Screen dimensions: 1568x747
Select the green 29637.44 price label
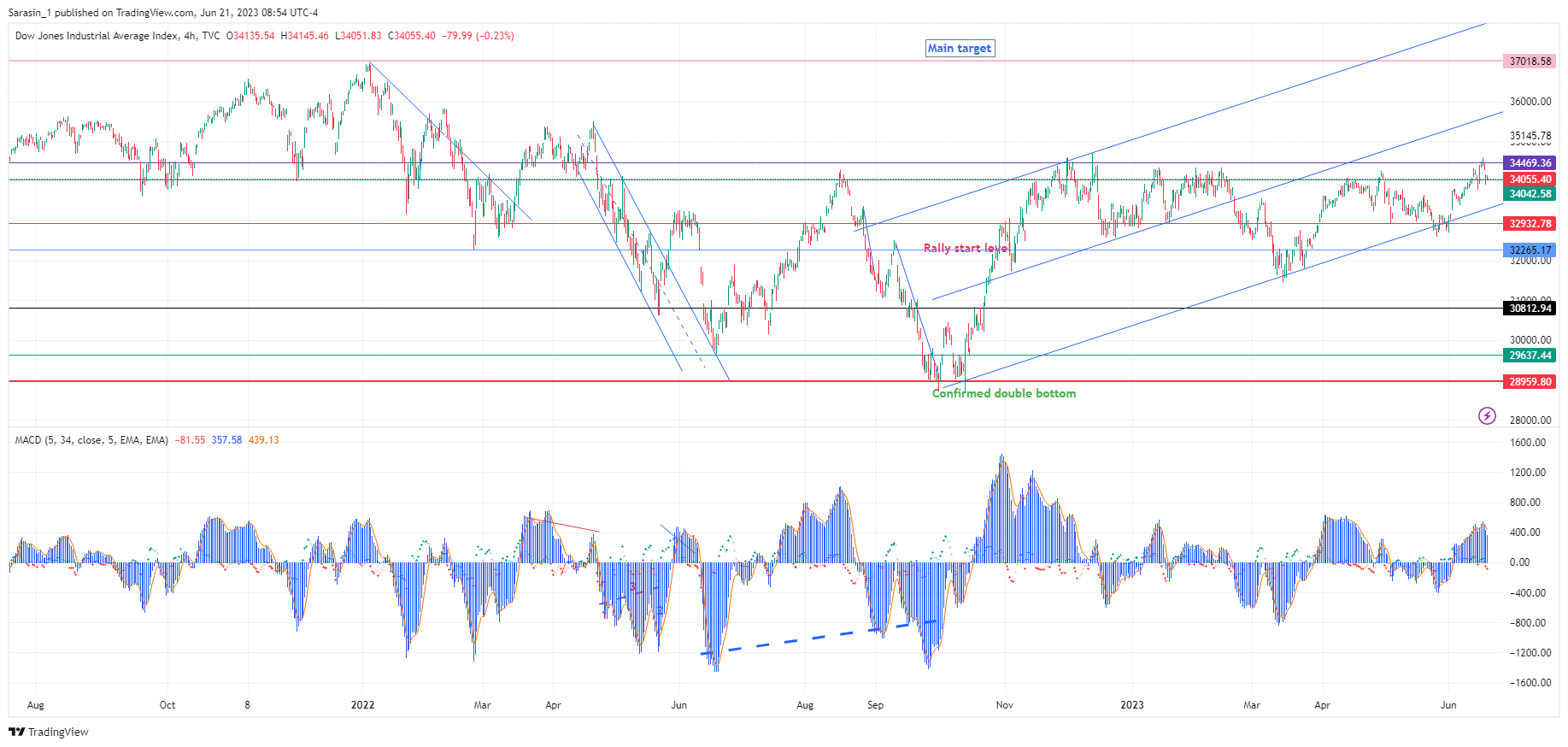[1530, 356]
